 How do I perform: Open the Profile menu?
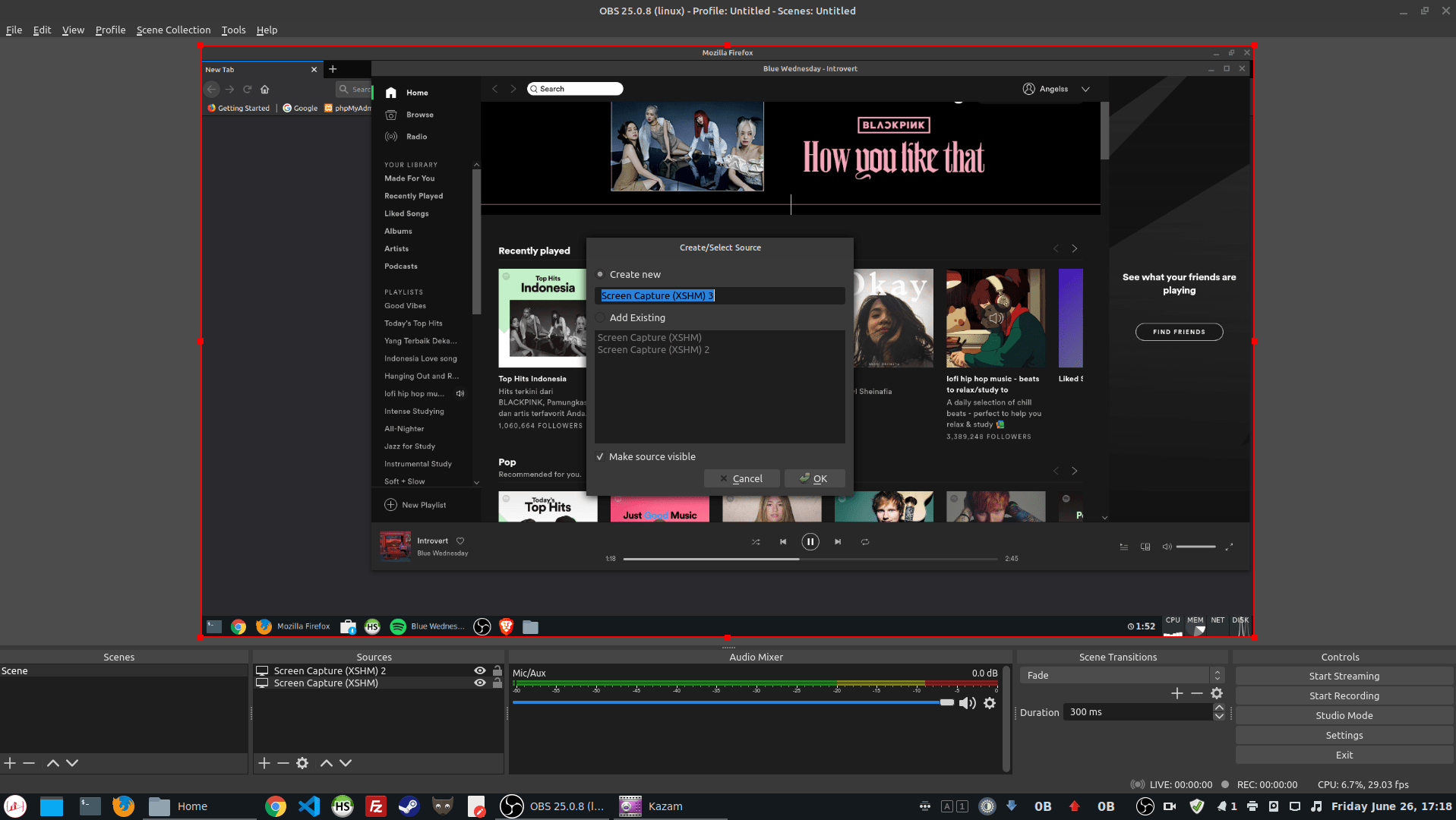coord(110,30)
